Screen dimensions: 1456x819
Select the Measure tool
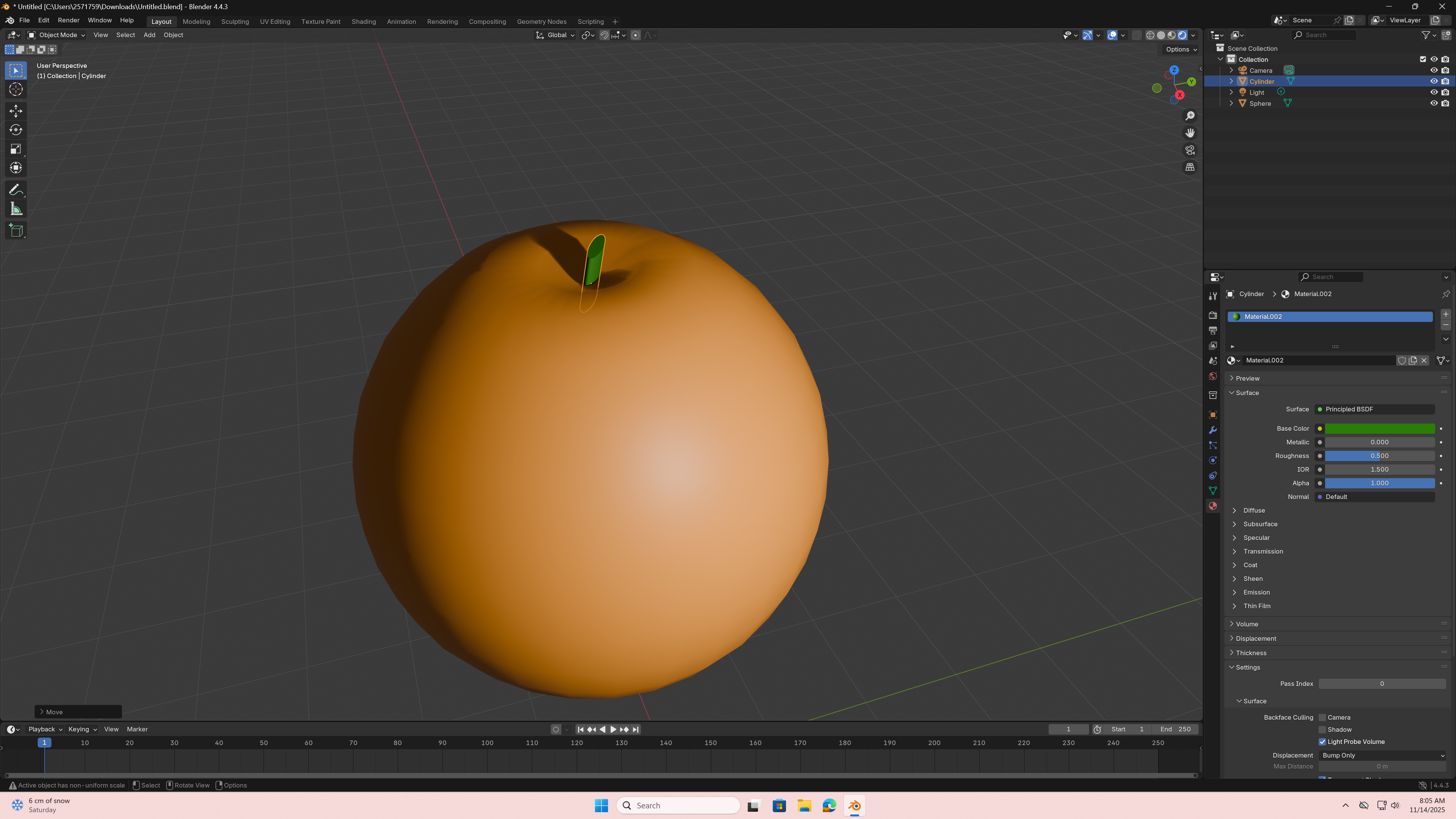[x=16, y=210]
